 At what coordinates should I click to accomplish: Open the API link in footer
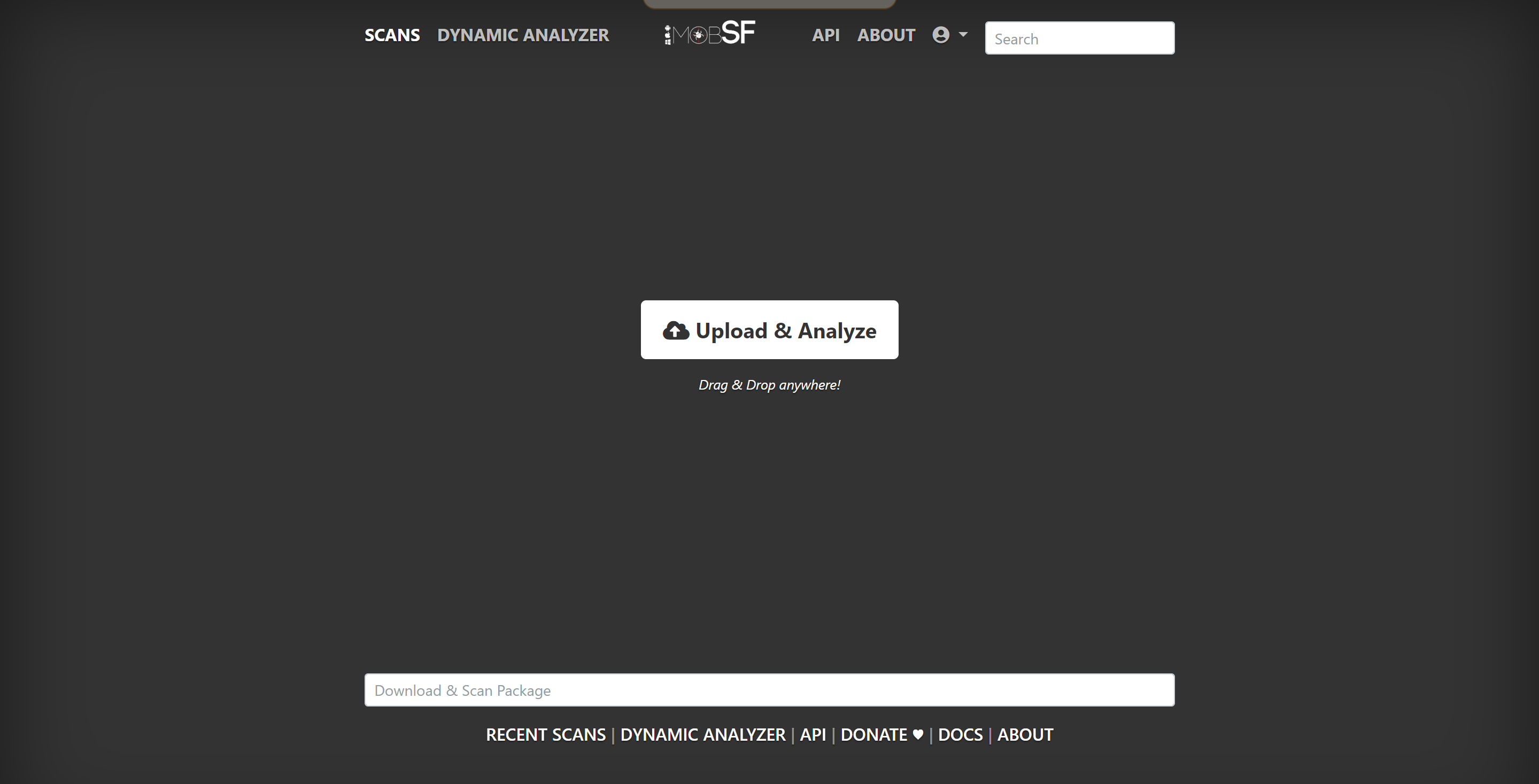(x=813, y=734)
